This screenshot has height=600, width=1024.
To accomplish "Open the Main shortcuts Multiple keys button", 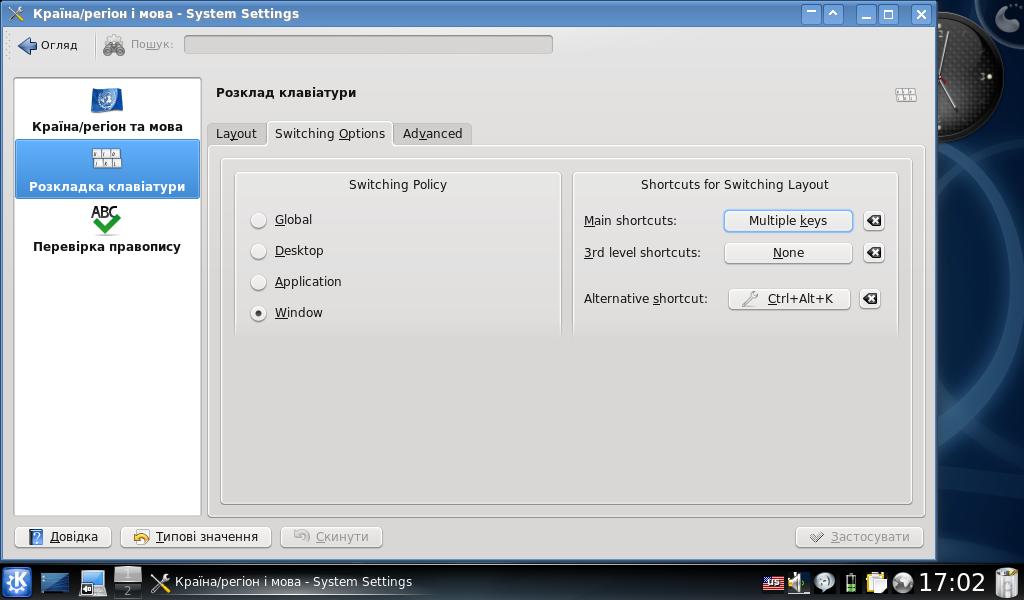I will (788, 221).
